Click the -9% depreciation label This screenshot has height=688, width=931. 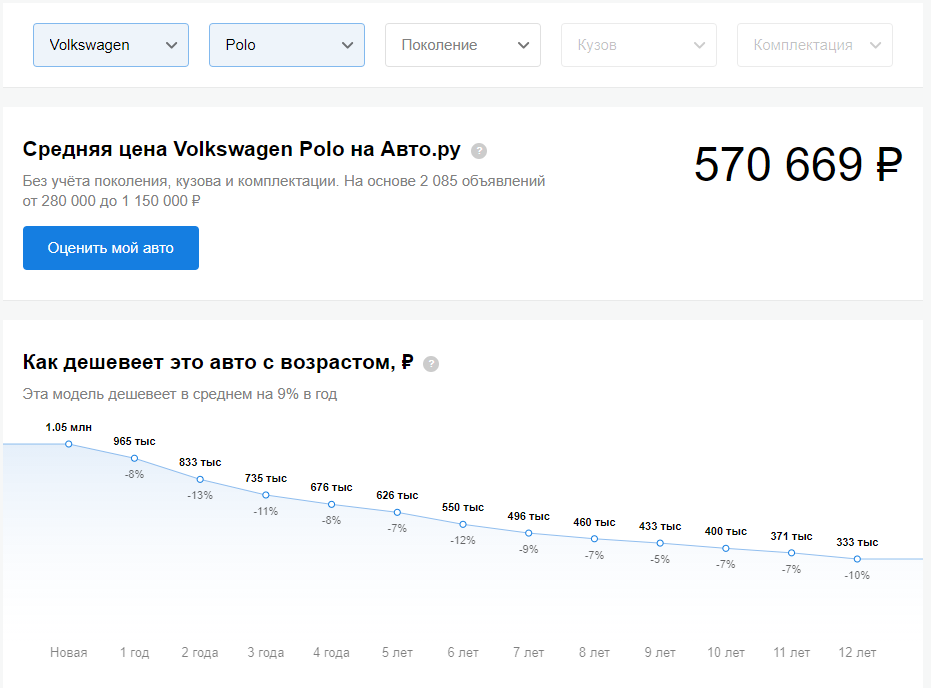528,550
